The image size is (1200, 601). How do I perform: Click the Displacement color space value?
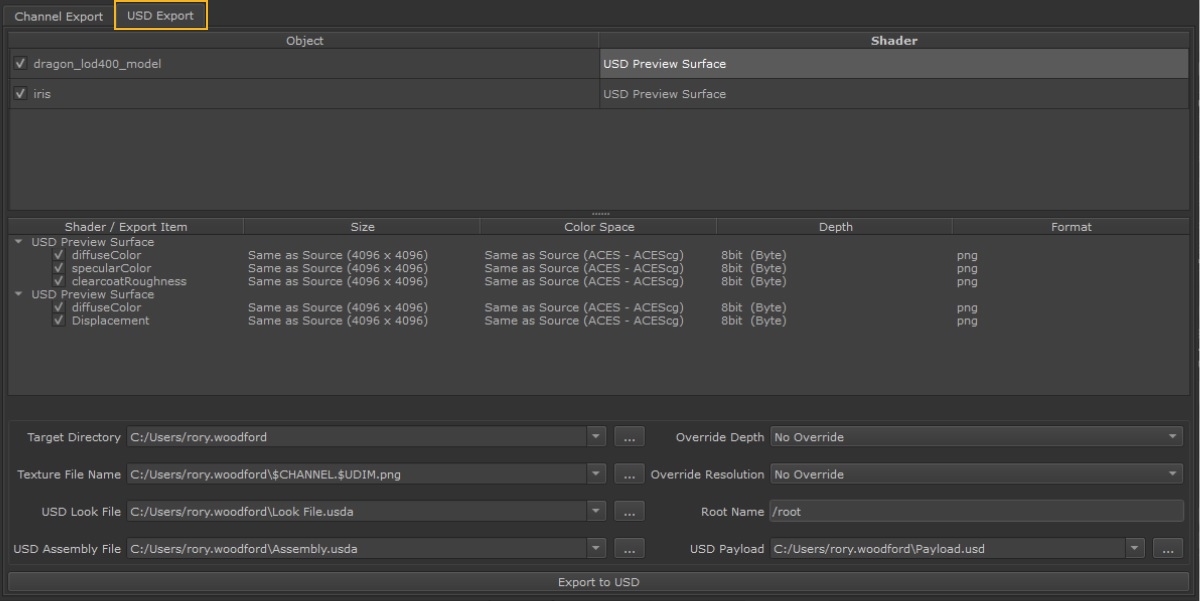[x=584, y=321]
